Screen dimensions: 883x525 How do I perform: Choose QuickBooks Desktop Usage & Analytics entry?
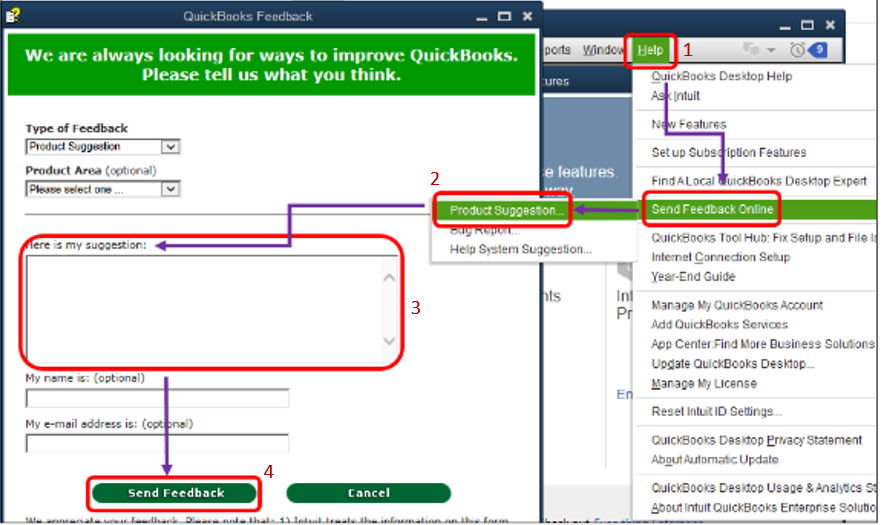tap(764, 488)
